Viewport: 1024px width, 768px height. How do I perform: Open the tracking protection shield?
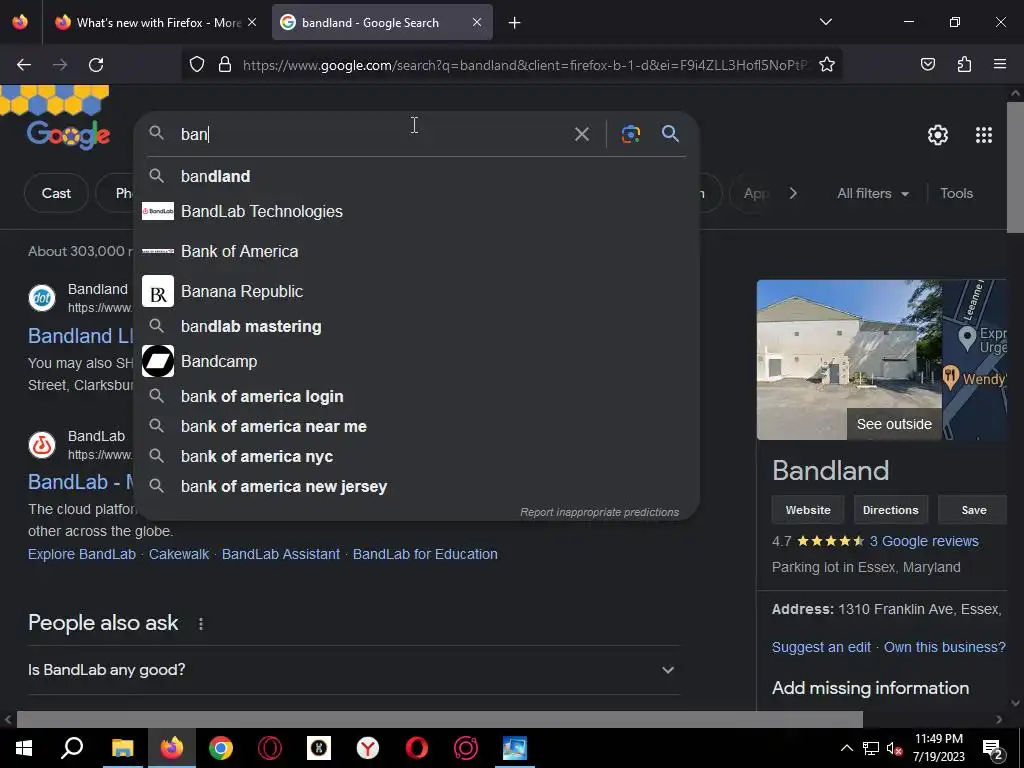pos(197,65)
